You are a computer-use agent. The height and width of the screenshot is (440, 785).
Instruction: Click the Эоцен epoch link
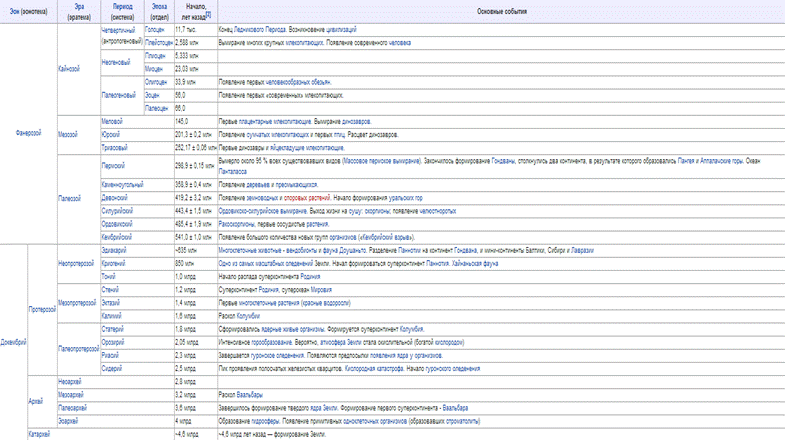point(152,95)
